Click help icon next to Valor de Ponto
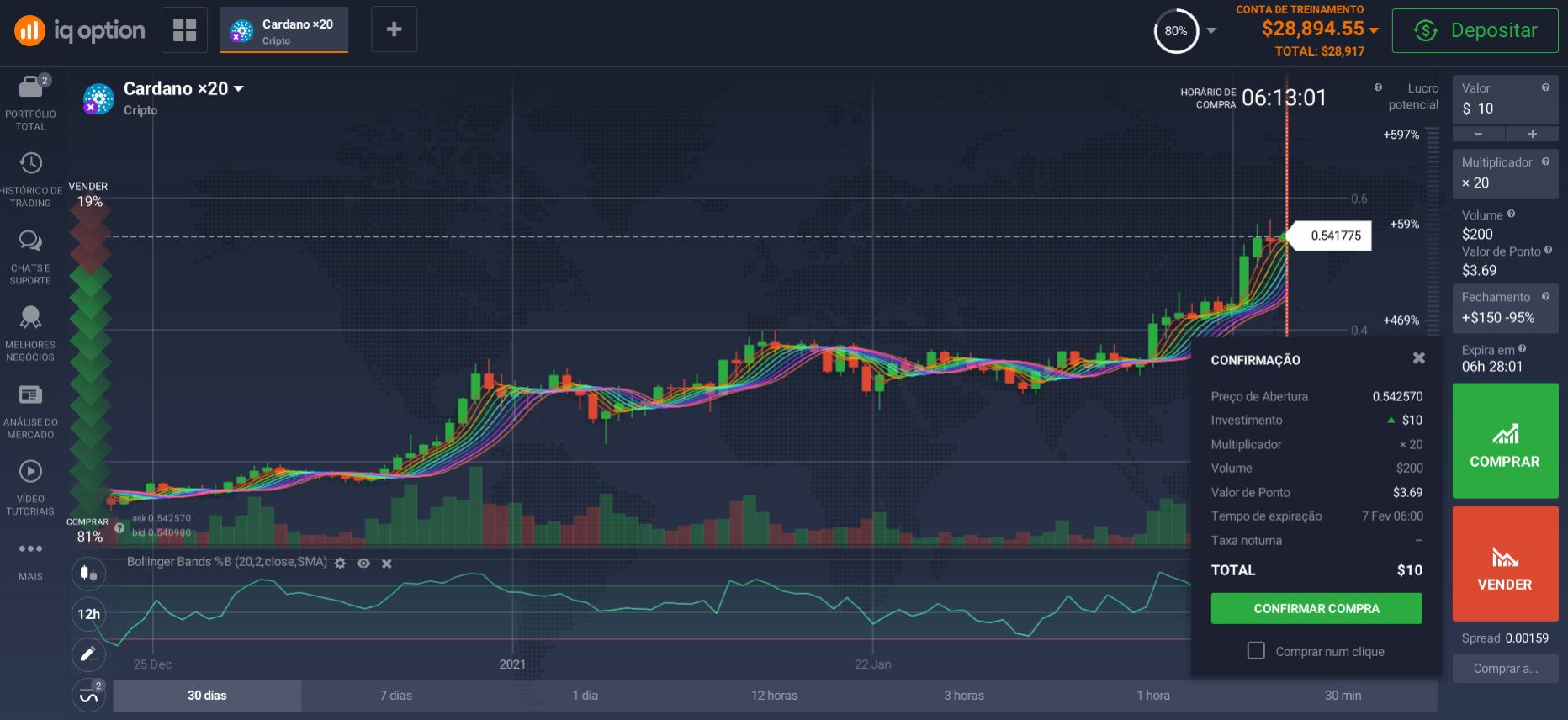The width and height of the screenshot is (1568, 720). [1548, 250]
